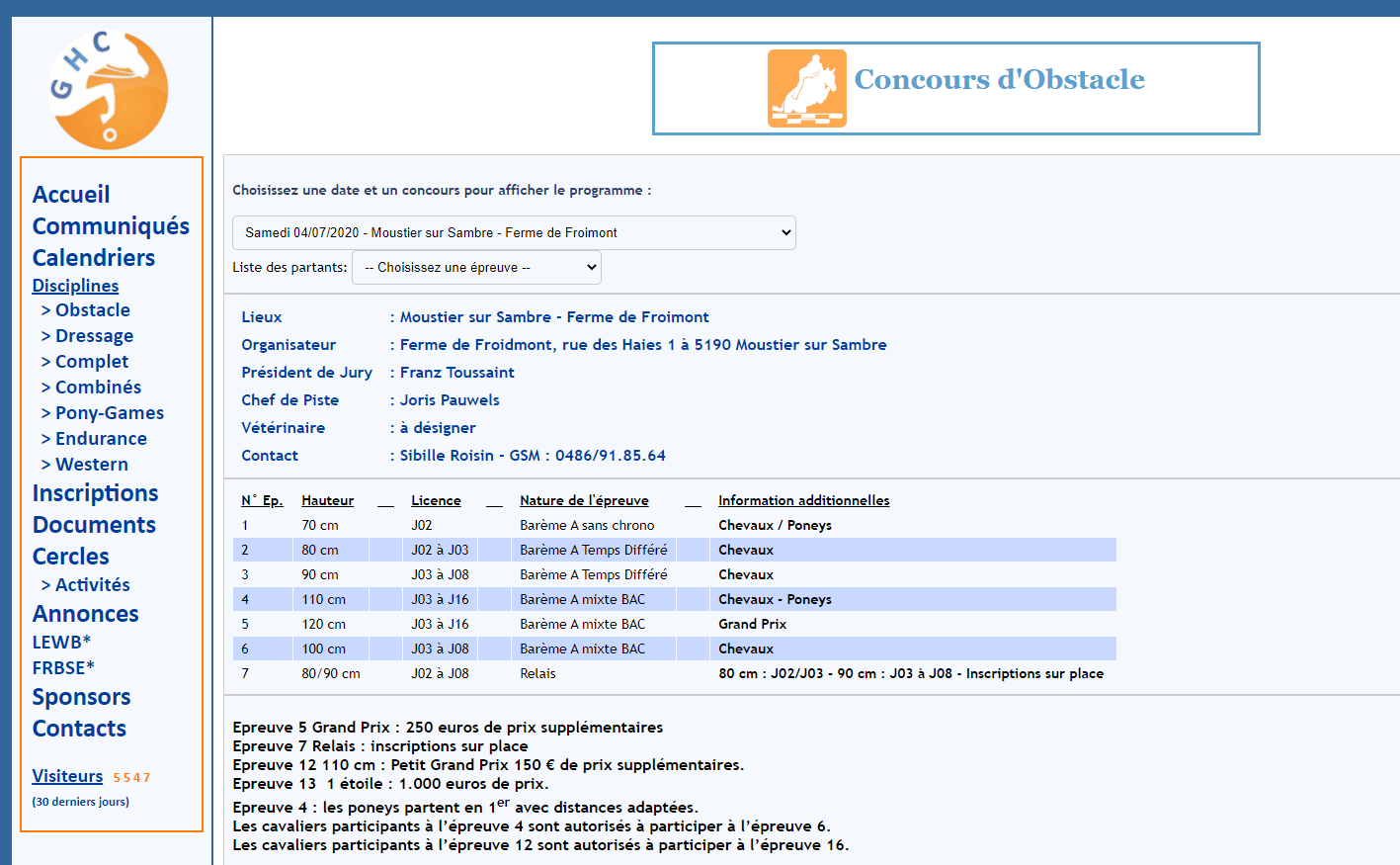1400x865 pixels.
Task: Click the 'Joris Pauwels' course designer name
Action: click(450, 400)
